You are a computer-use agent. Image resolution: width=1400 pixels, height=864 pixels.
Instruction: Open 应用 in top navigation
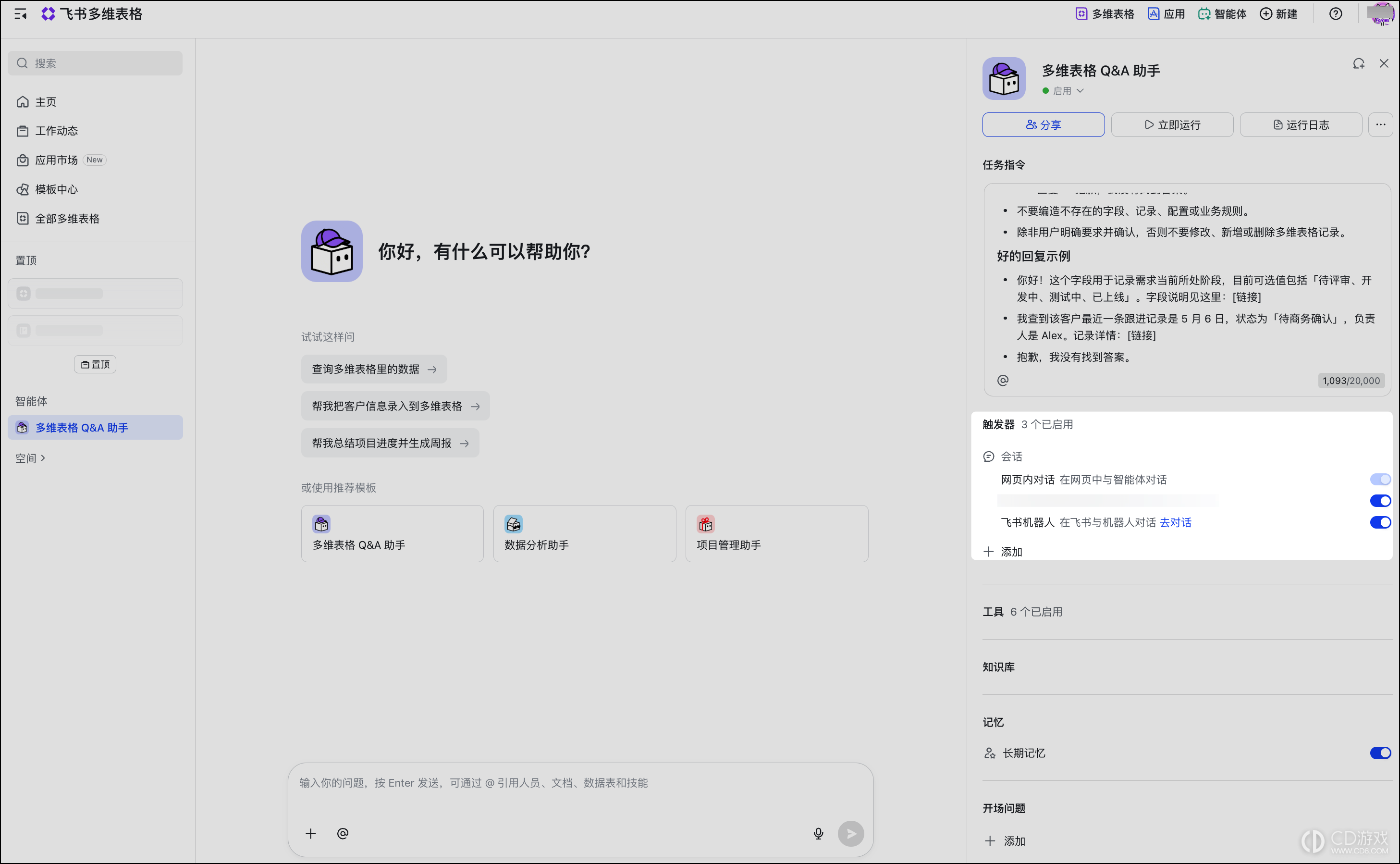pos(1167,14)
